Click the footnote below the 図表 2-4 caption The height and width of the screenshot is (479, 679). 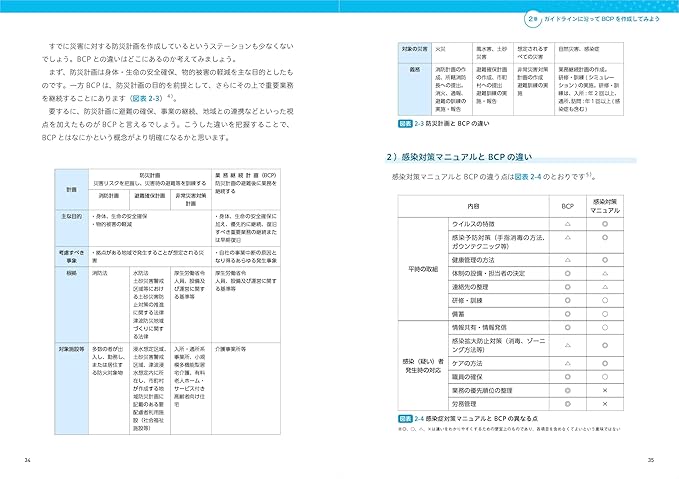point(509,429)
